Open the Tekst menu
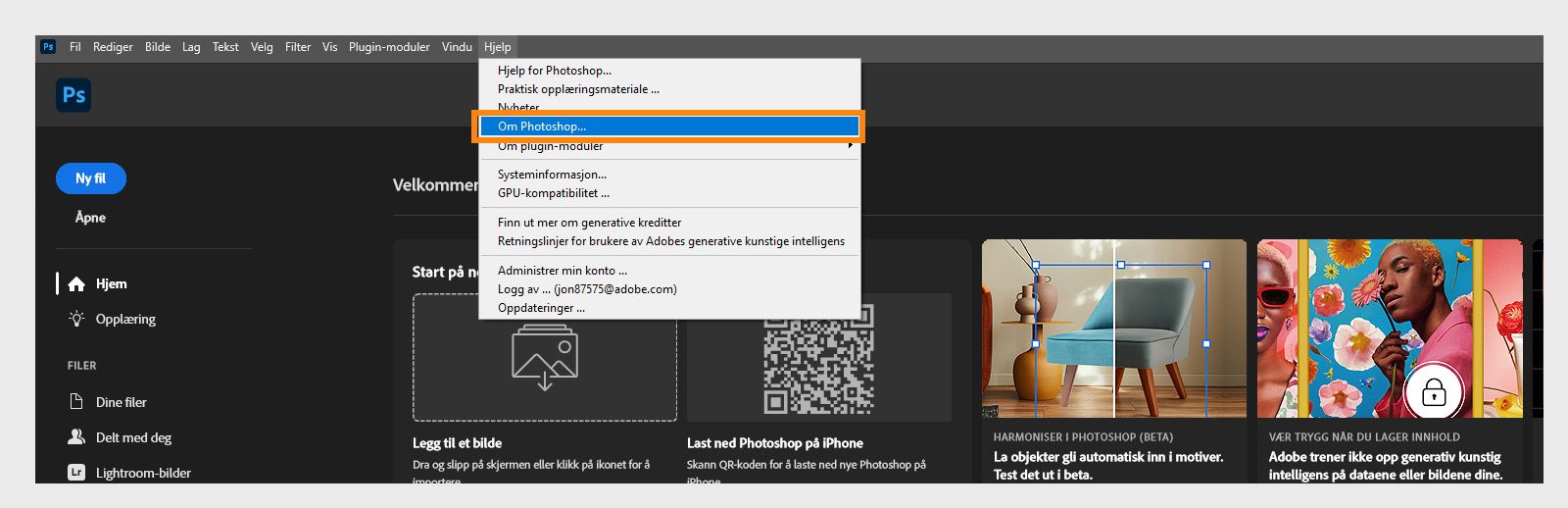 225,47
